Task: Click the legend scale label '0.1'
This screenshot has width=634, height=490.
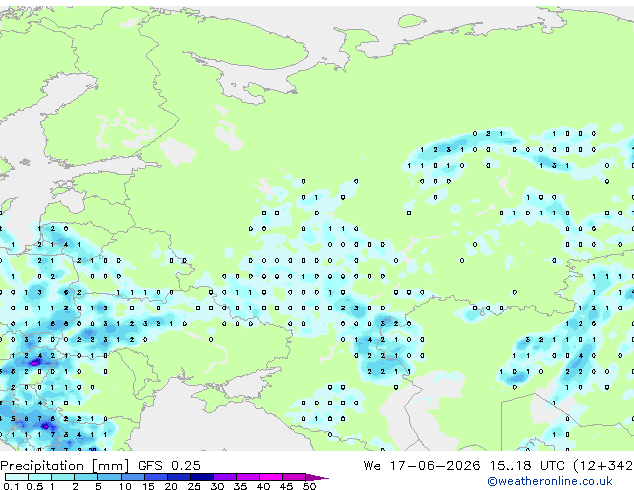Action: point(11,486)
